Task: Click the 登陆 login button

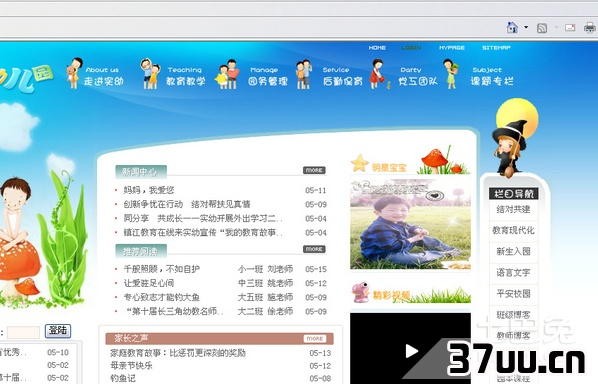Action: [x=58, y=331]
